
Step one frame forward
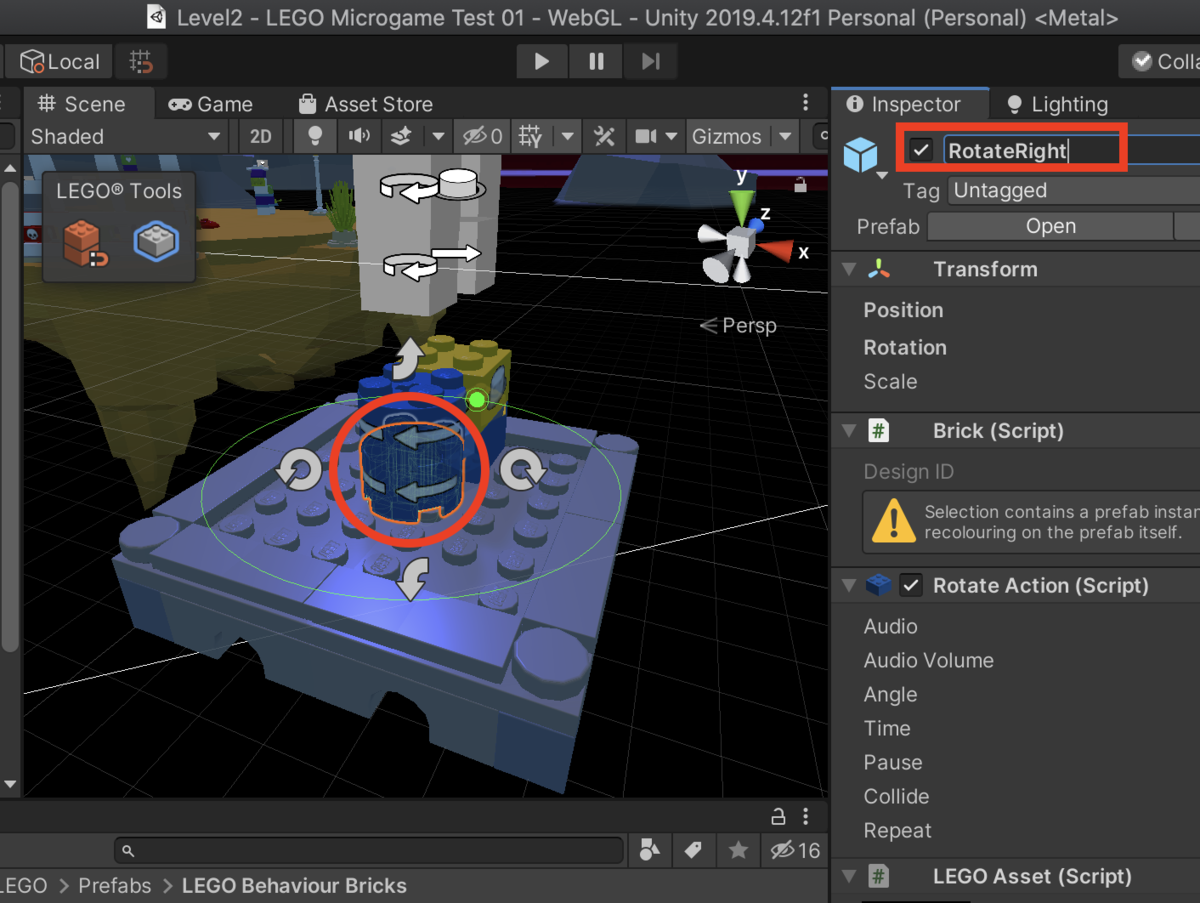point(651,62)
